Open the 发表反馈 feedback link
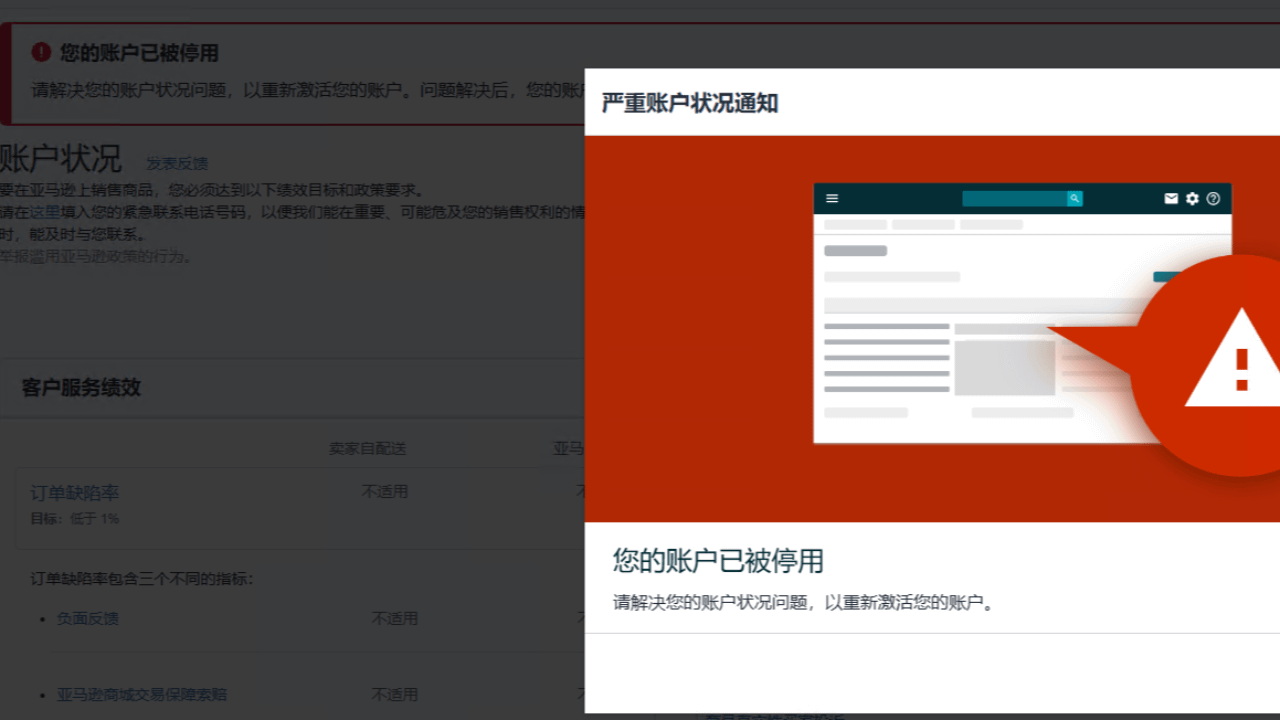This screenshot has width=1280, height=720. point(177,163)
